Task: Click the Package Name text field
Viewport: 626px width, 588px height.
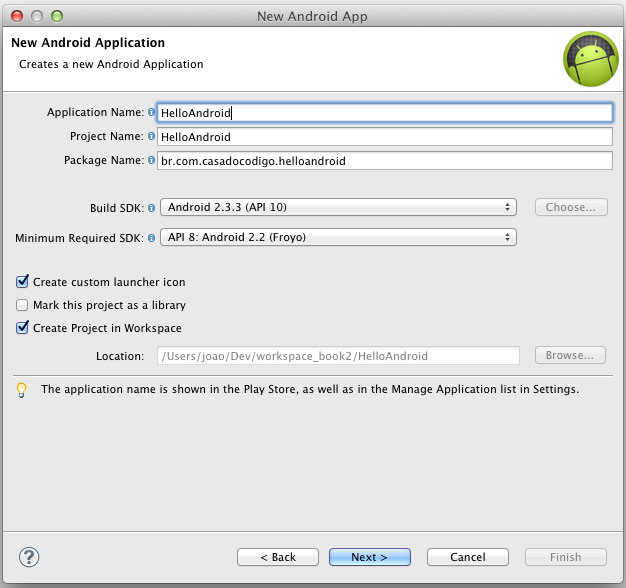Action: 384,160
